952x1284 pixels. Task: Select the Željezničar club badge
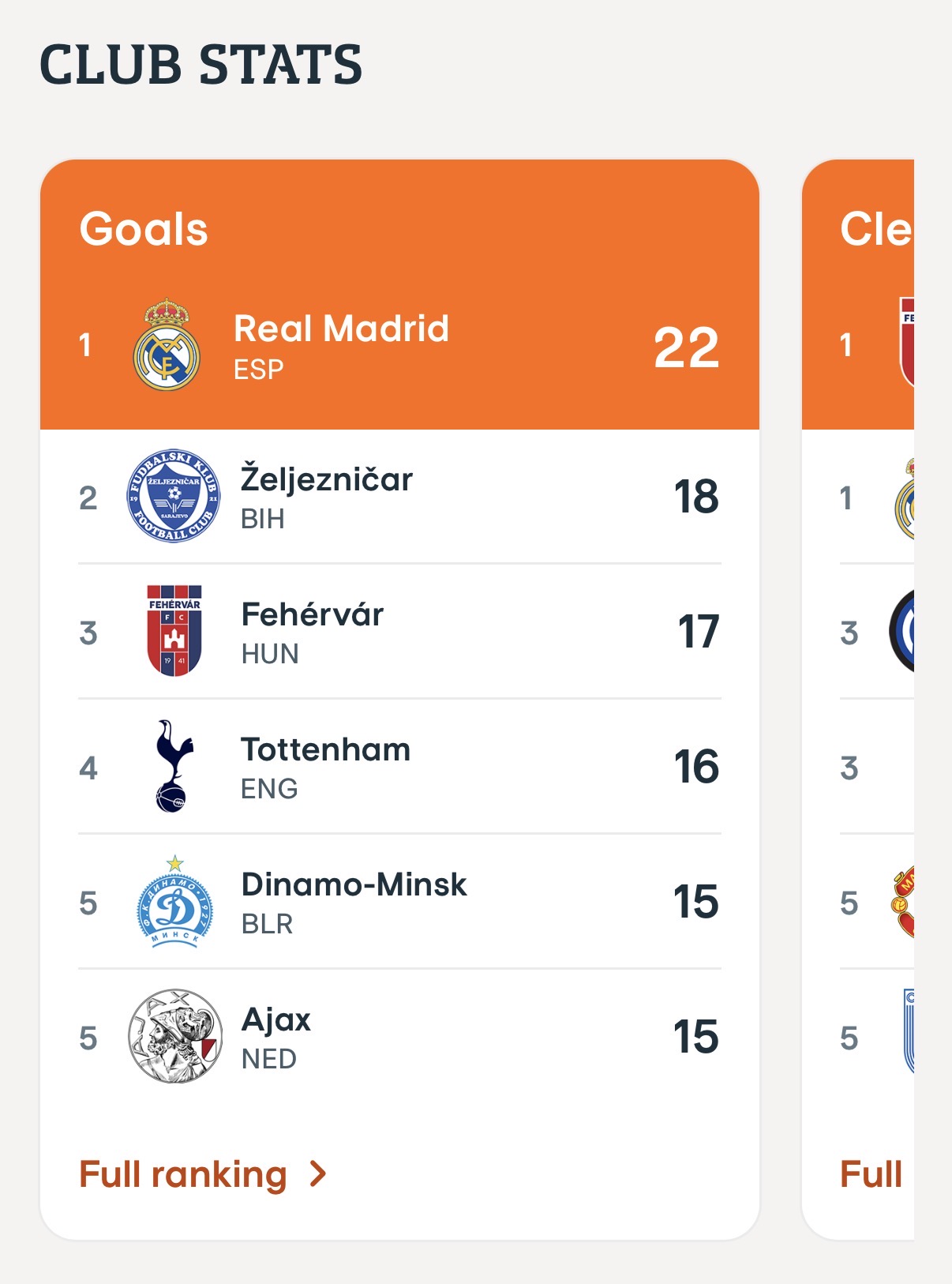pyautogui.click(x=174, y=496)
